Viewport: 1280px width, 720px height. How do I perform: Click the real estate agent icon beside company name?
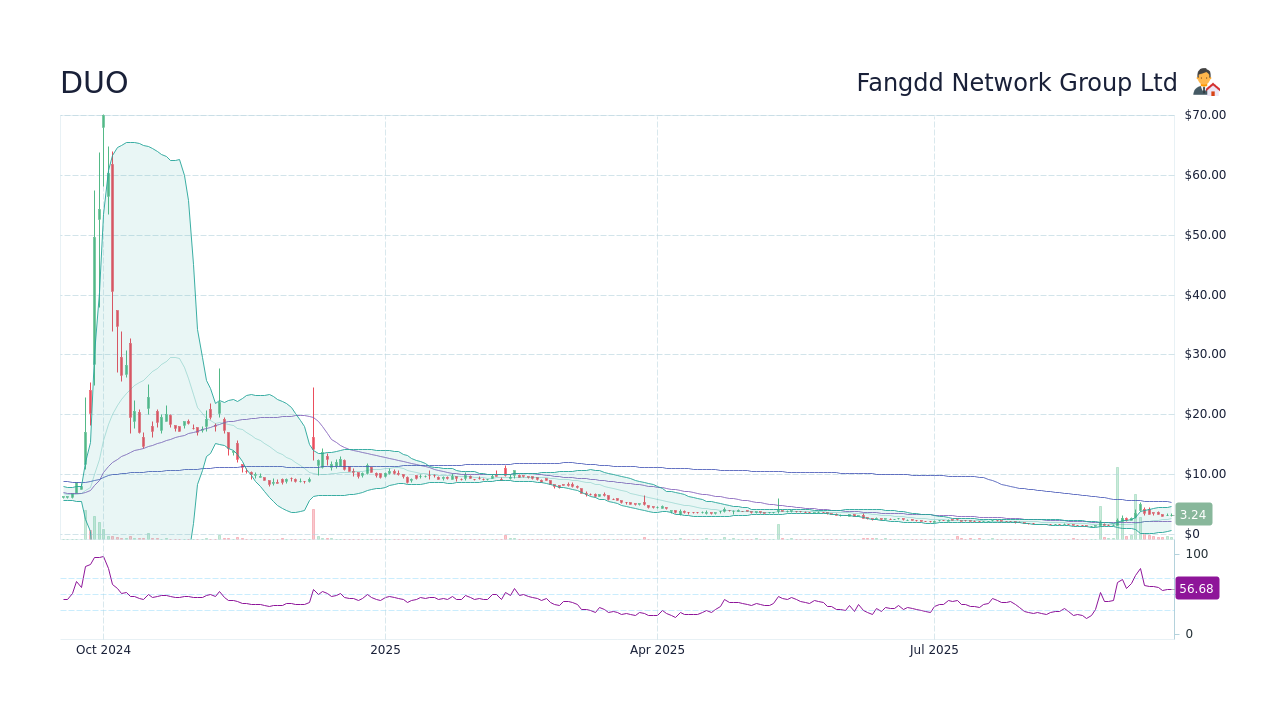(1206, 82)
